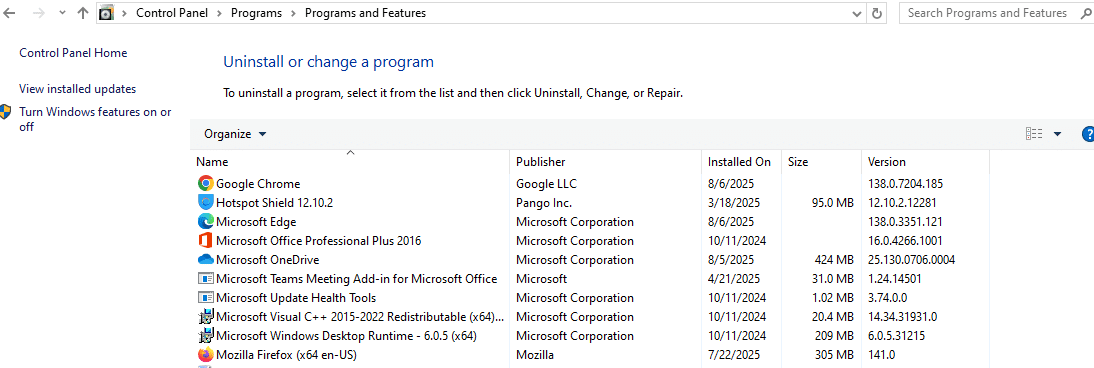Screen dimensions: 1094x368
Task: Click the change view icon
Action: [x=1034, y=134]
